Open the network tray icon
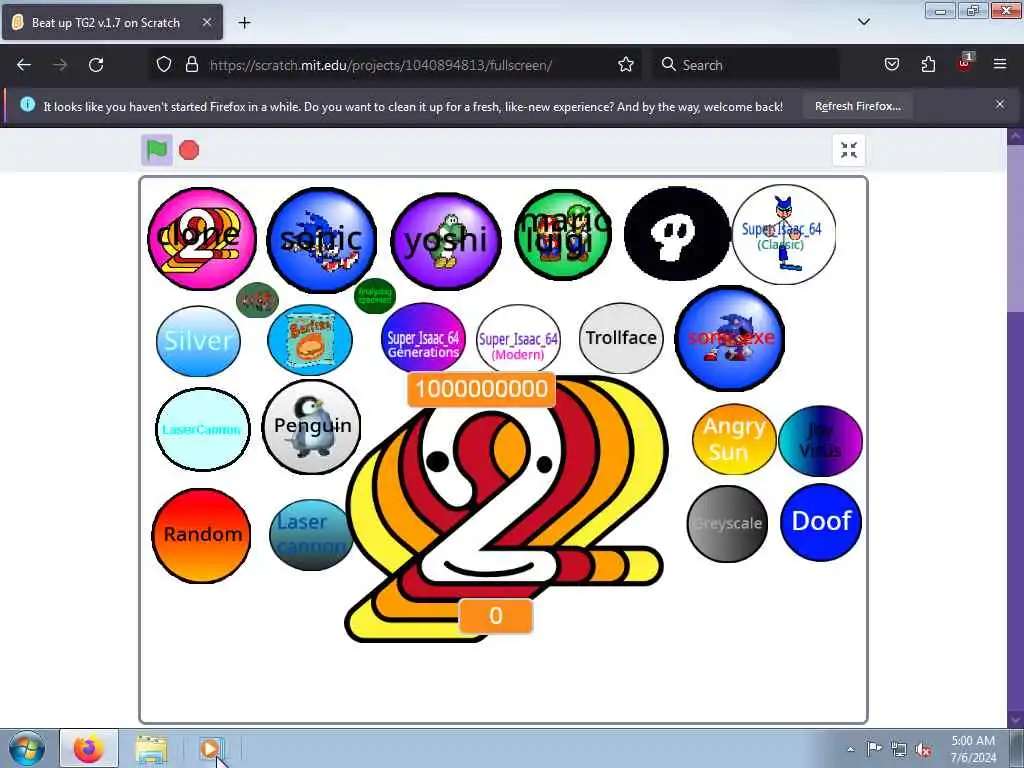This screenshot has width=1024, height=768. tap(899, 750)
